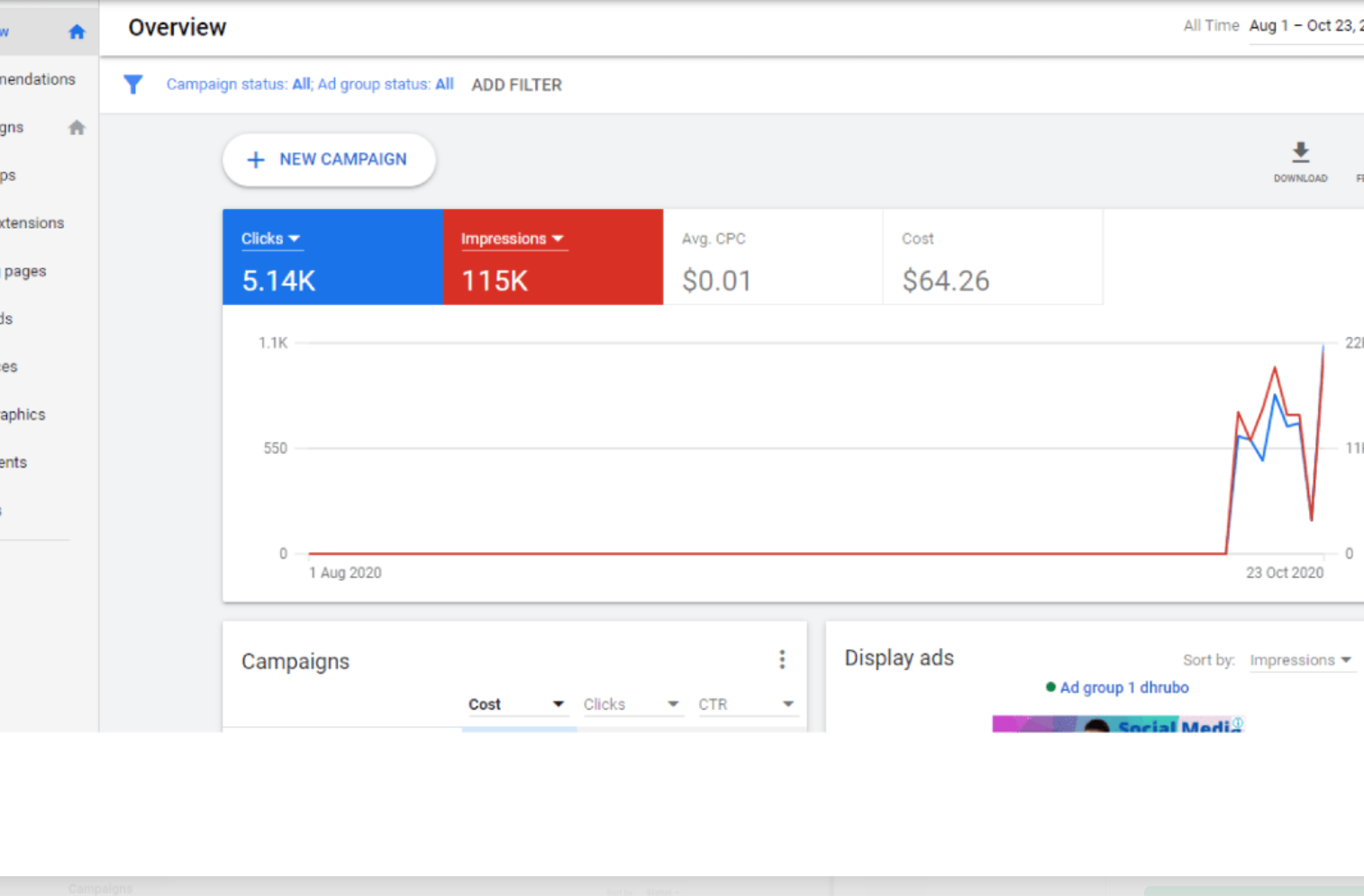
Task: Go to Landing pages in sidebar
Action: tap(25, 271)
